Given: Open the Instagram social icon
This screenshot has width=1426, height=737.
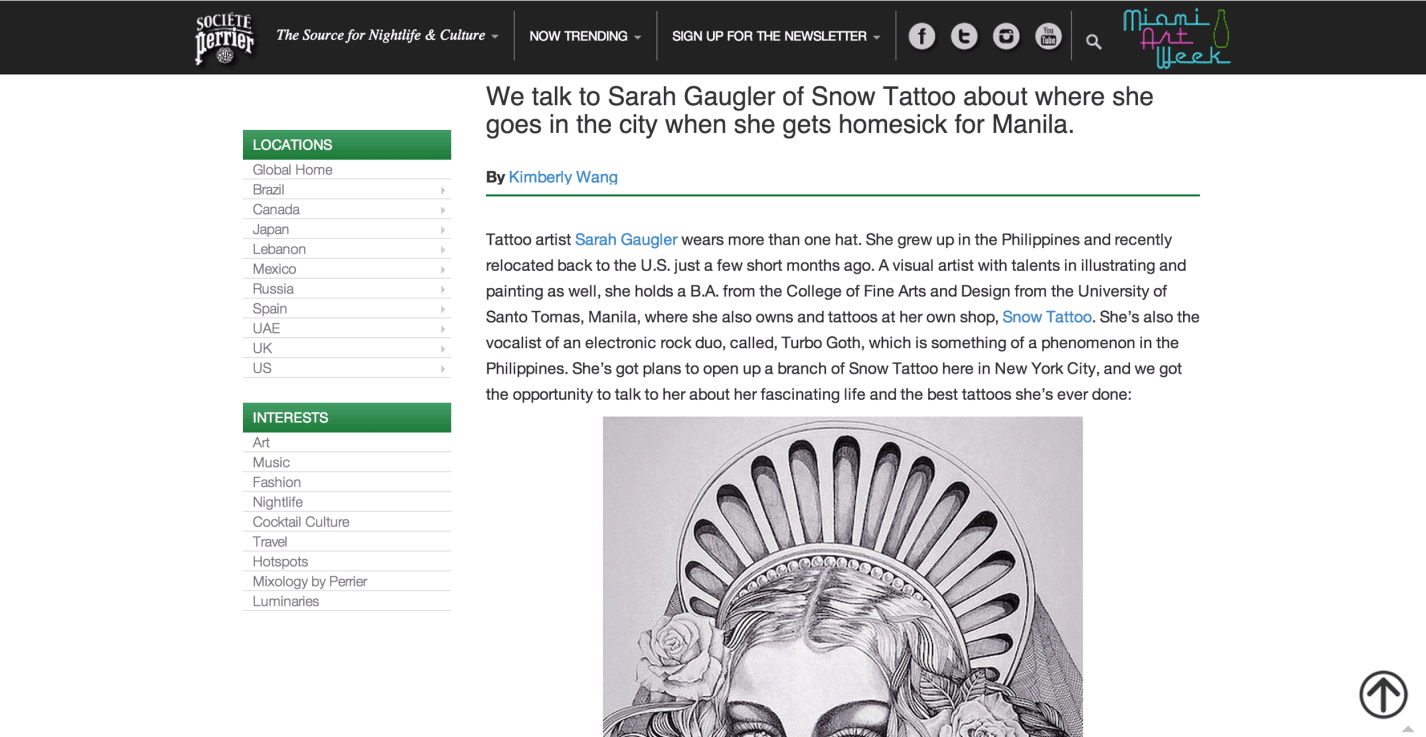Looking at the screenshot, I should [1006, 36].
